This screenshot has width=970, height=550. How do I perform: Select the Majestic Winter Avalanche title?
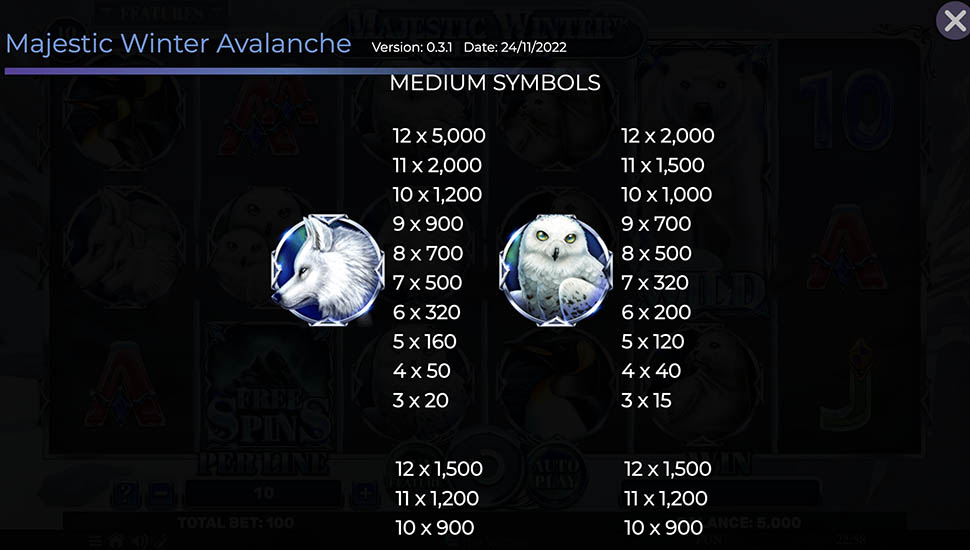pos(178,43)
